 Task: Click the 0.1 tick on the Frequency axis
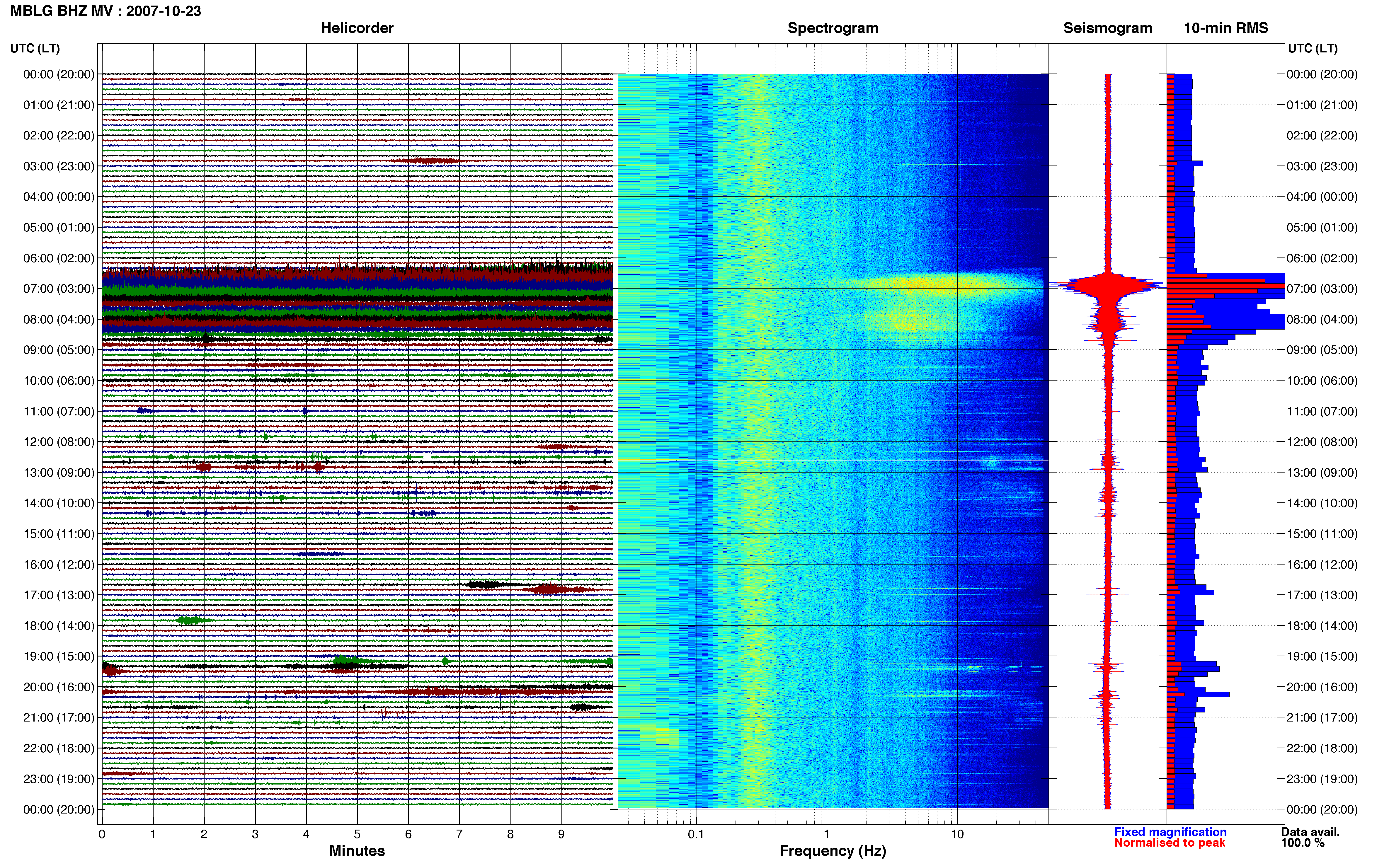pyautogui.click(x=696, y=834)
